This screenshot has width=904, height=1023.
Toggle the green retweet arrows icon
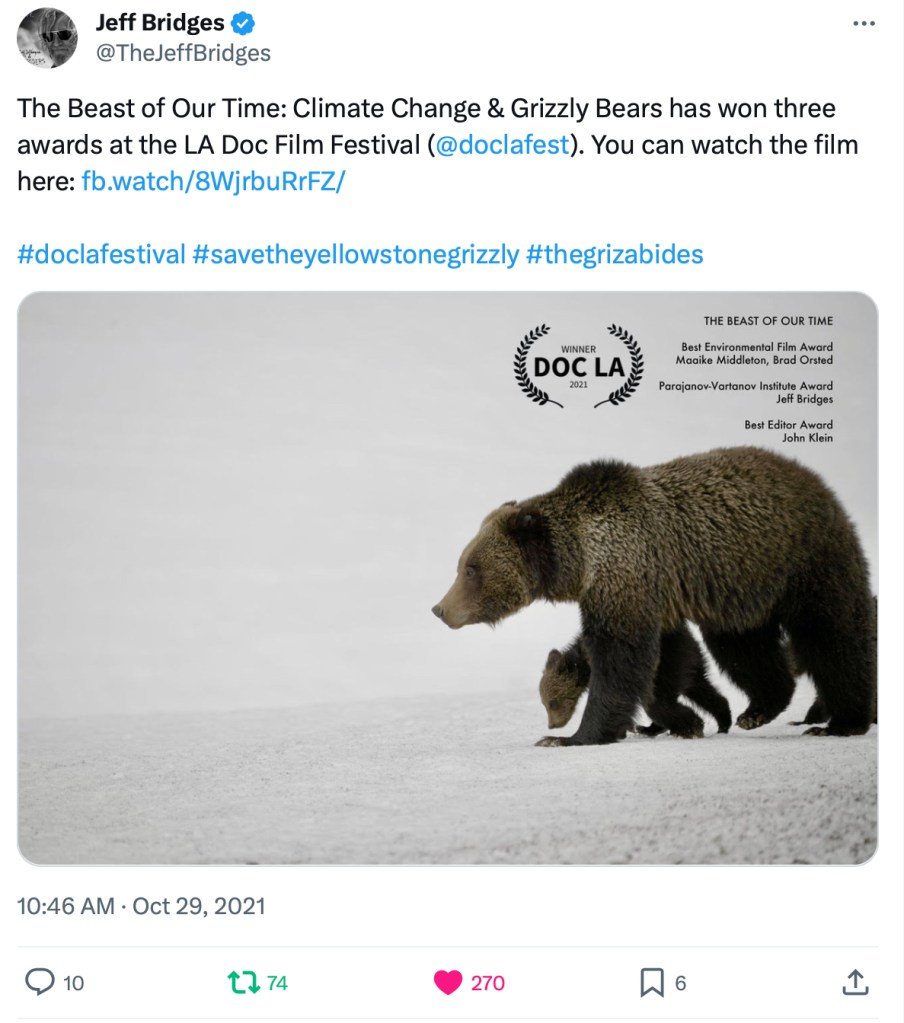[x=244, y=983]
